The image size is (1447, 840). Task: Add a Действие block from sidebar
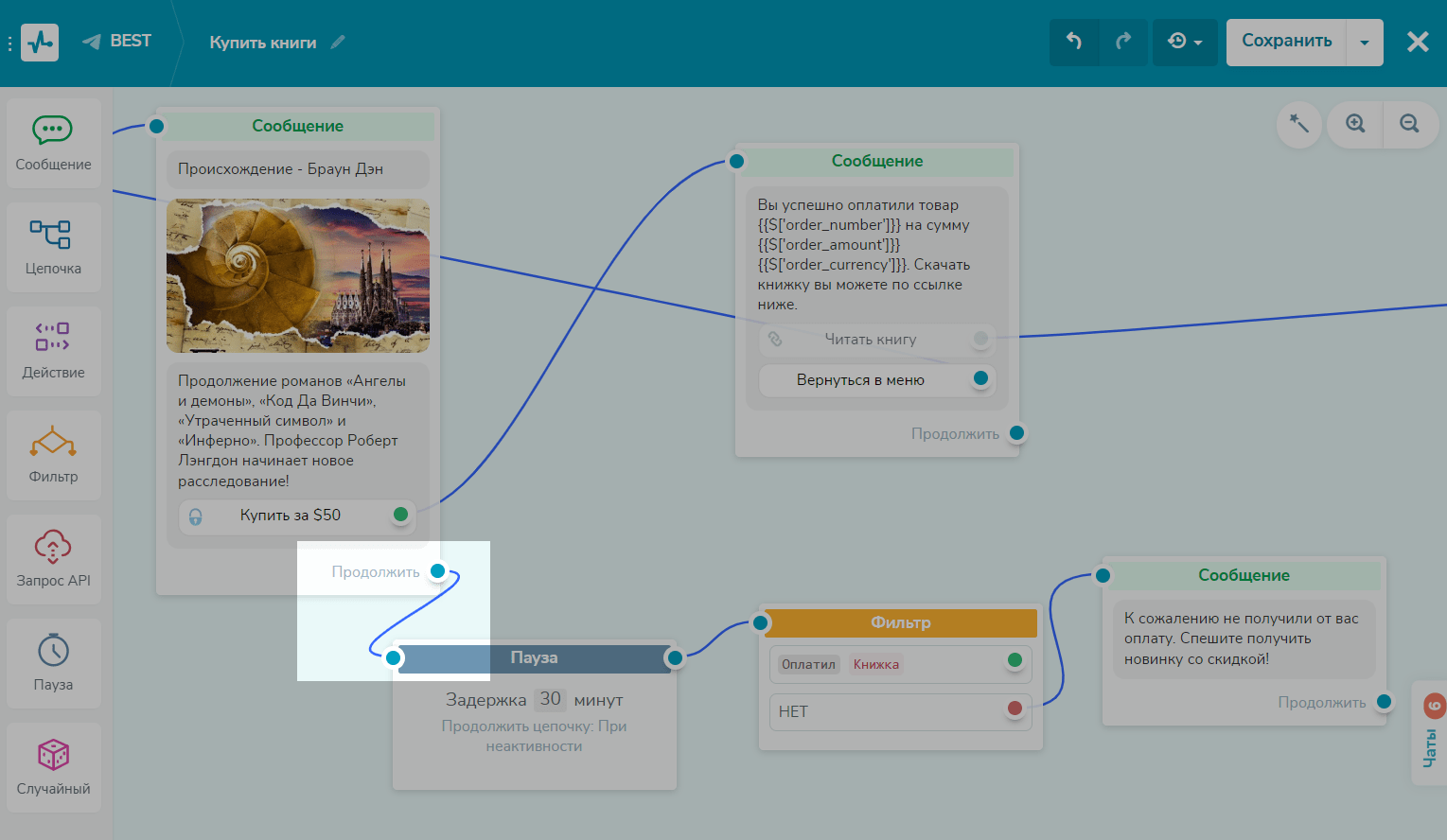(x=53, y=351)
